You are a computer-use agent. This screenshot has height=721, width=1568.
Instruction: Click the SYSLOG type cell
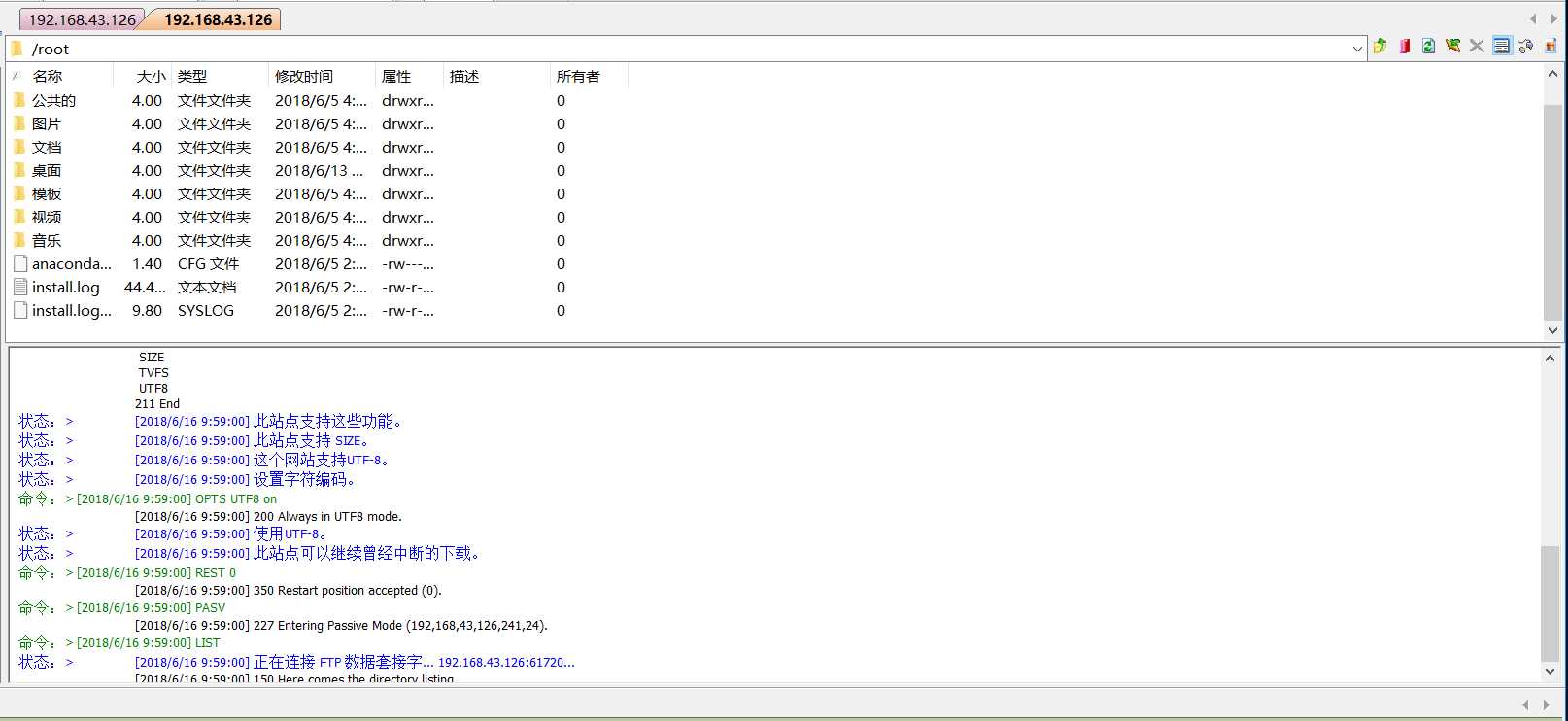coord(206,310)
